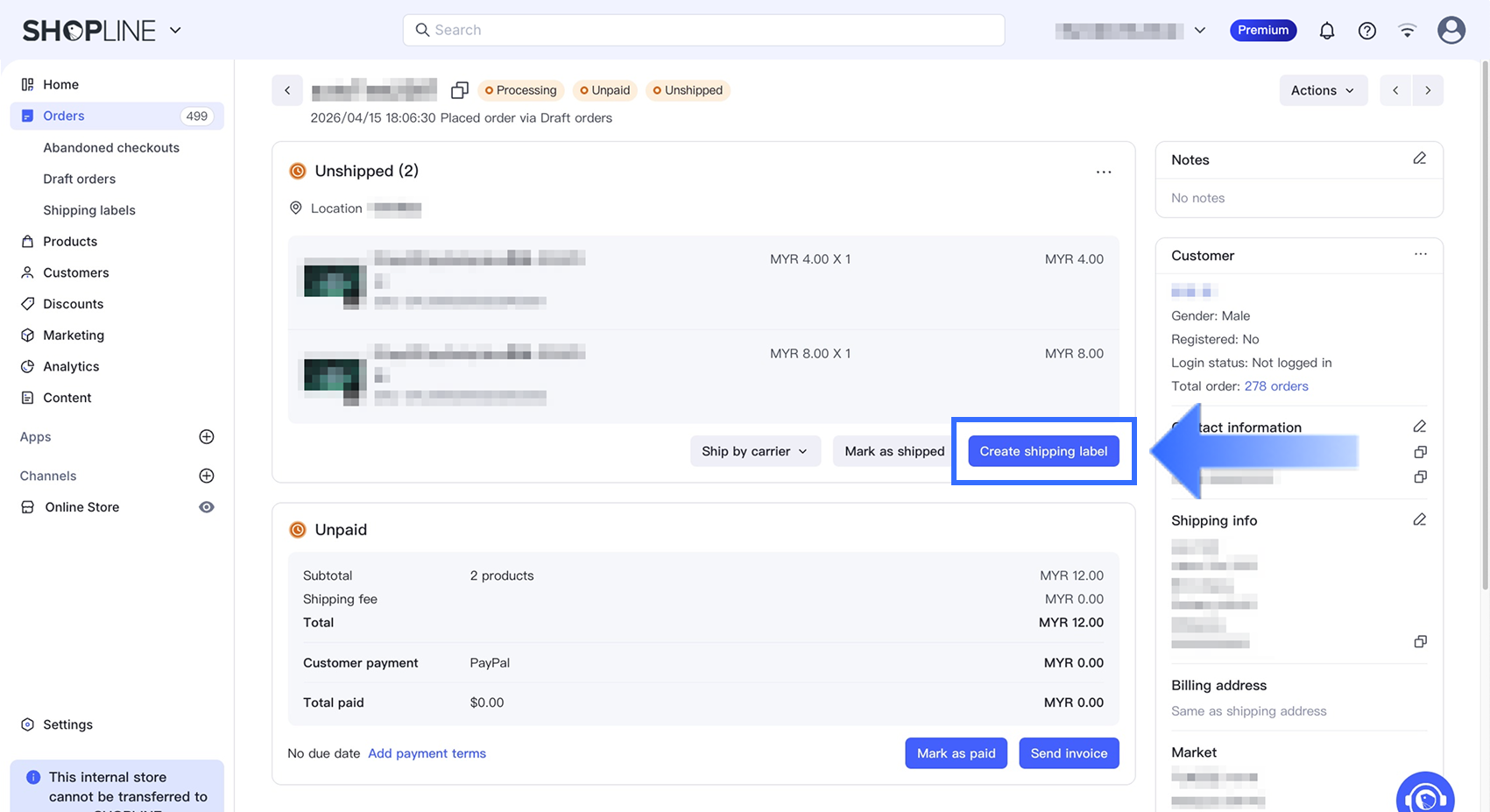Edit Notes with the pencil icon
The height and width of the screenshot is (812, 1490).
tap(1419, 159)
